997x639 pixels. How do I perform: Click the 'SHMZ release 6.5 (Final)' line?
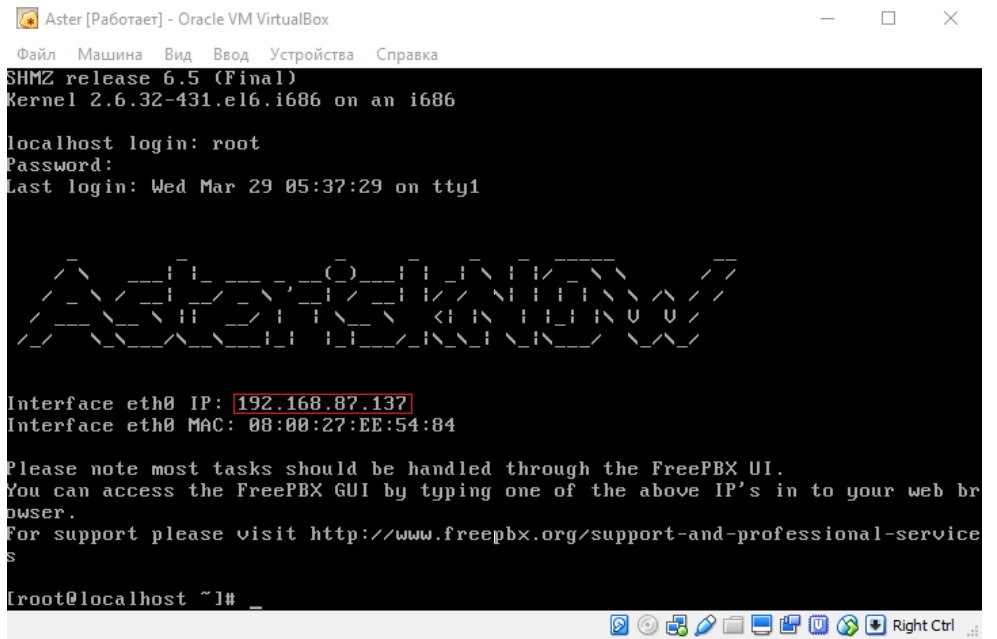[152, 78]
